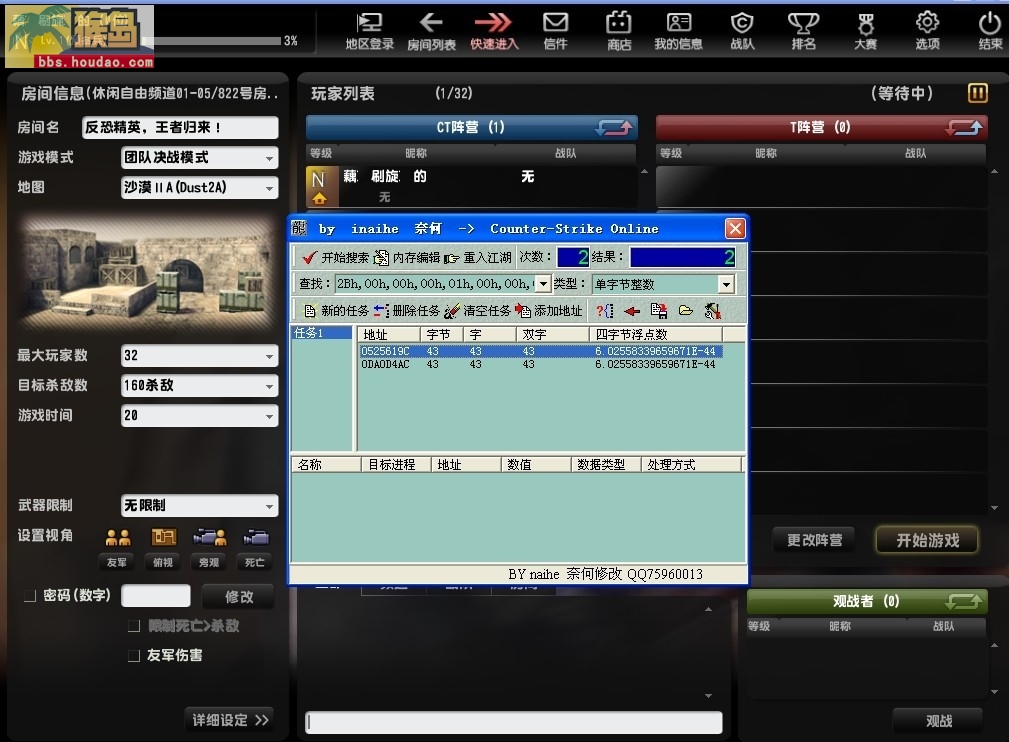1009x742 pixels.
Task: Click the 开始游戏 start game button
Action: coord(927,540)
